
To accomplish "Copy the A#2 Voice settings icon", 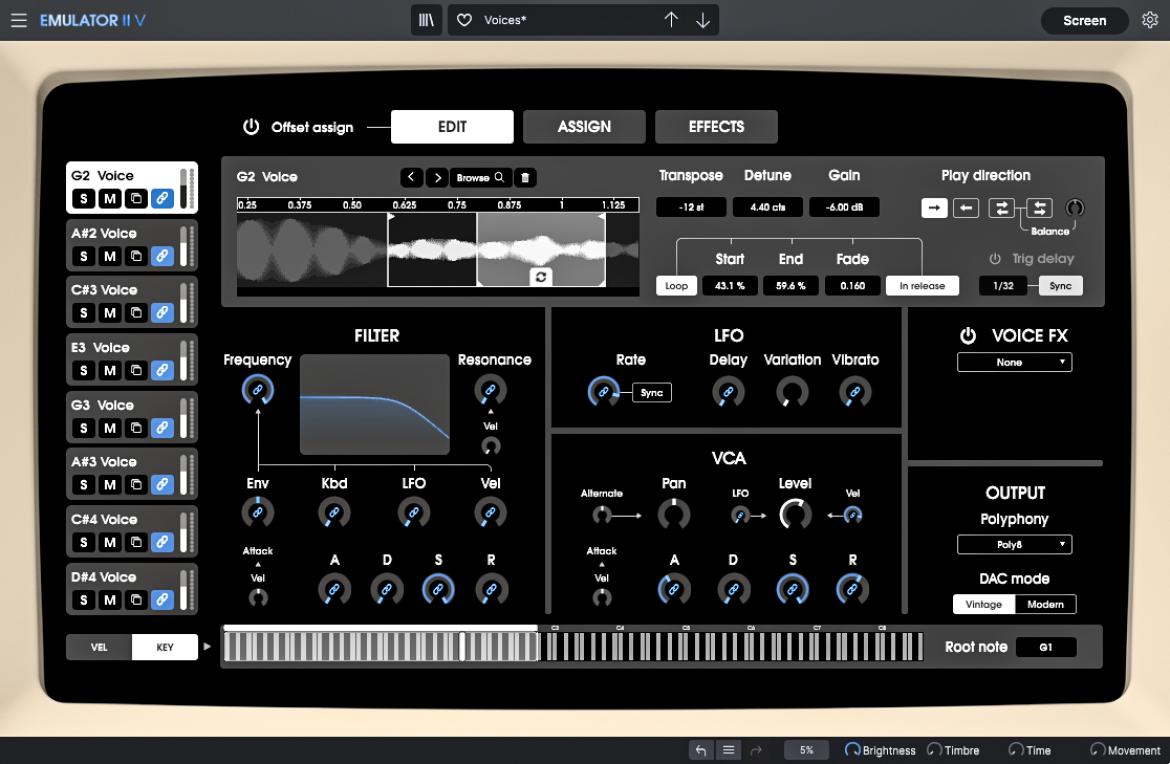I will pos(136,256).
